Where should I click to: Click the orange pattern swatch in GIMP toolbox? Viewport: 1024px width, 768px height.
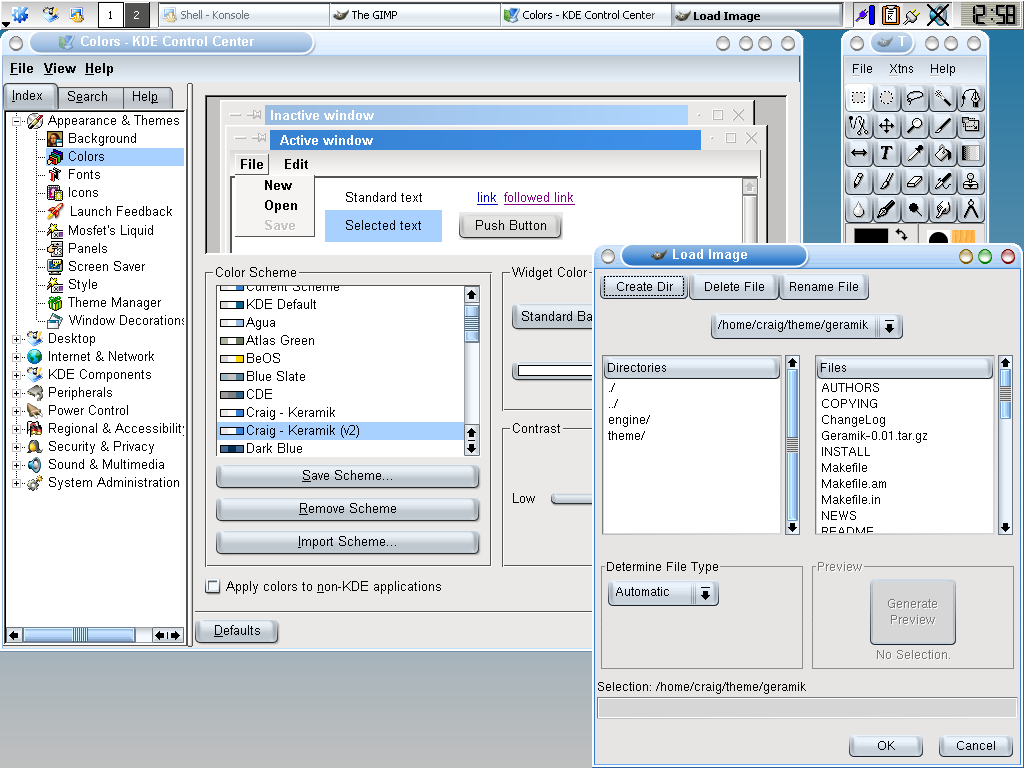[x=963, y=237]
